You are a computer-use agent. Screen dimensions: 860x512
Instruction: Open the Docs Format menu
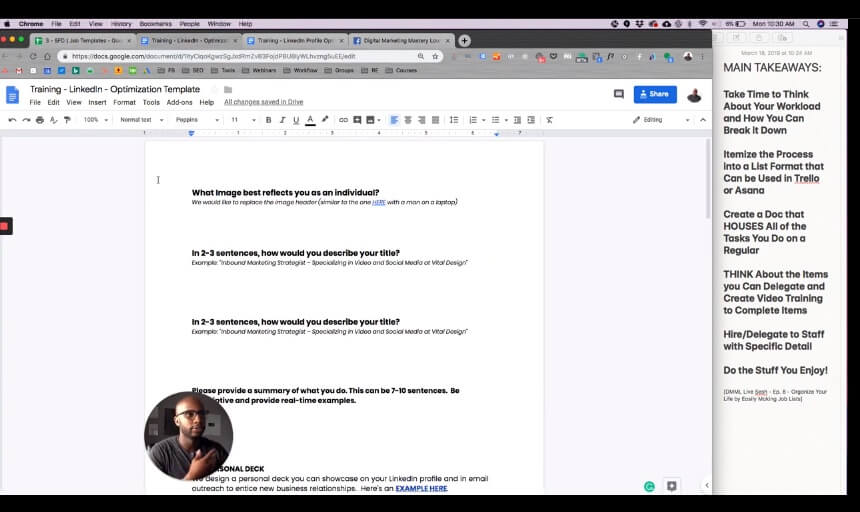click(124, 103)
